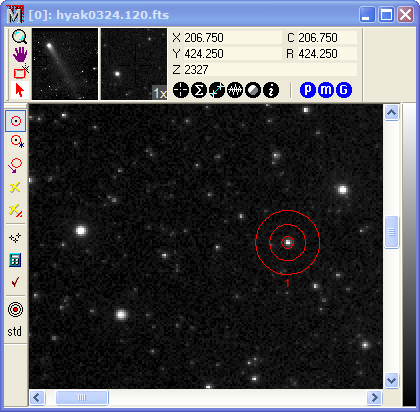
Task: Open the sigma statistics tool
Action: pos(199,90)
